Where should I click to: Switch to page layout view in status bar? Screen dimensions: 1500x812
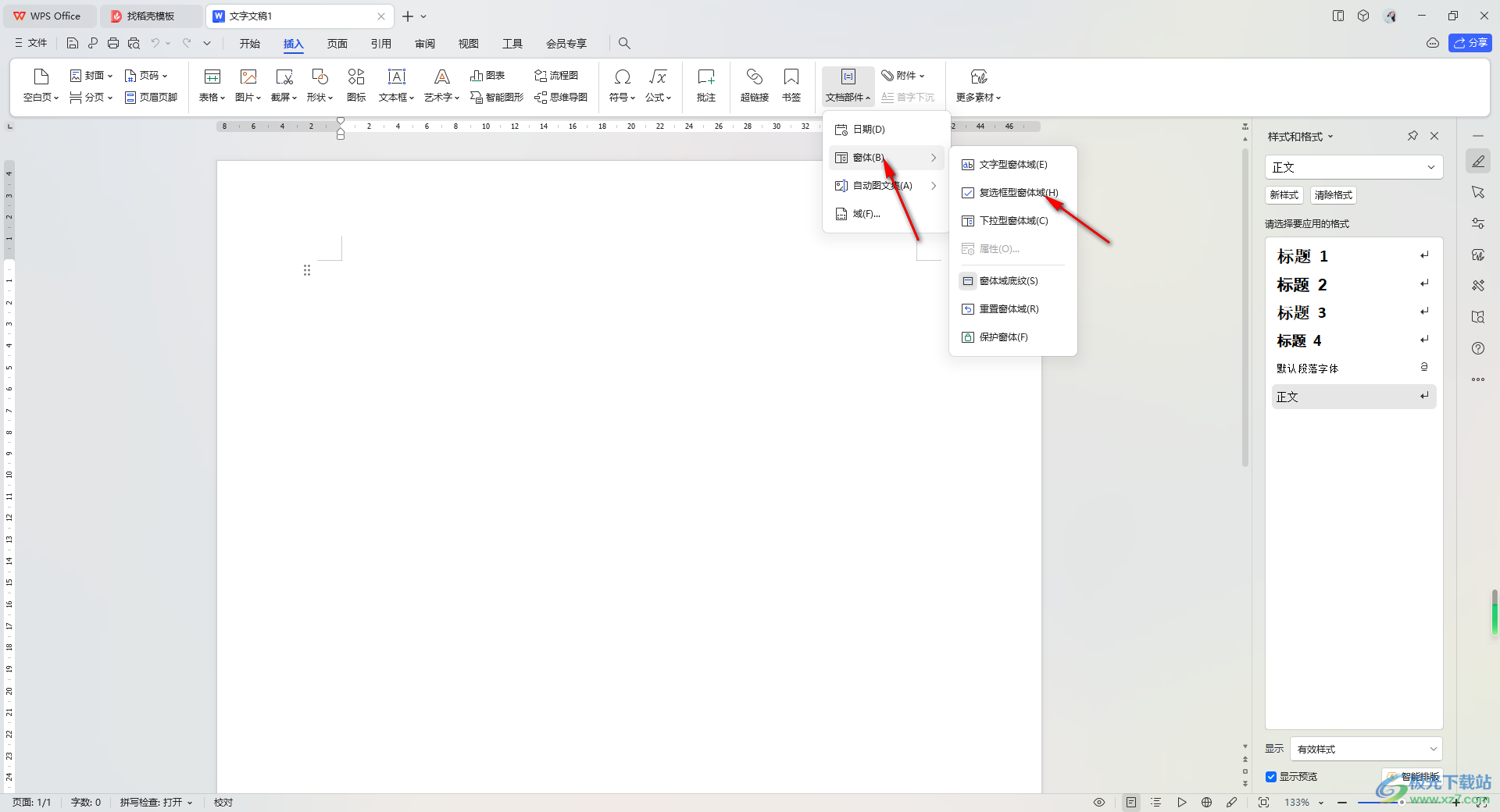1131,802
